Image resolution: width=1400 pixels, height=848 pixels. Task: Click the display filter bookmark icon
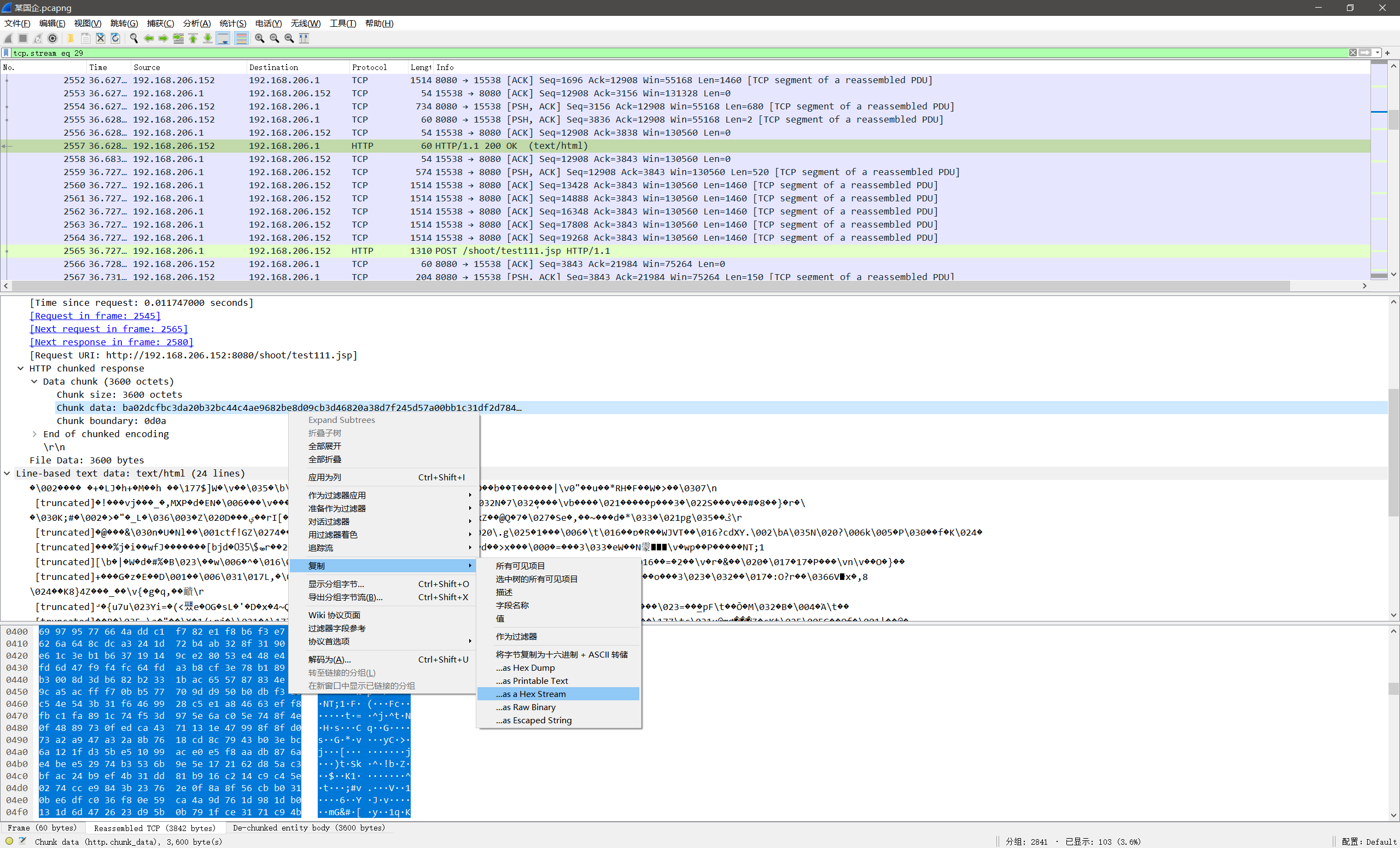tap(6, 53)
